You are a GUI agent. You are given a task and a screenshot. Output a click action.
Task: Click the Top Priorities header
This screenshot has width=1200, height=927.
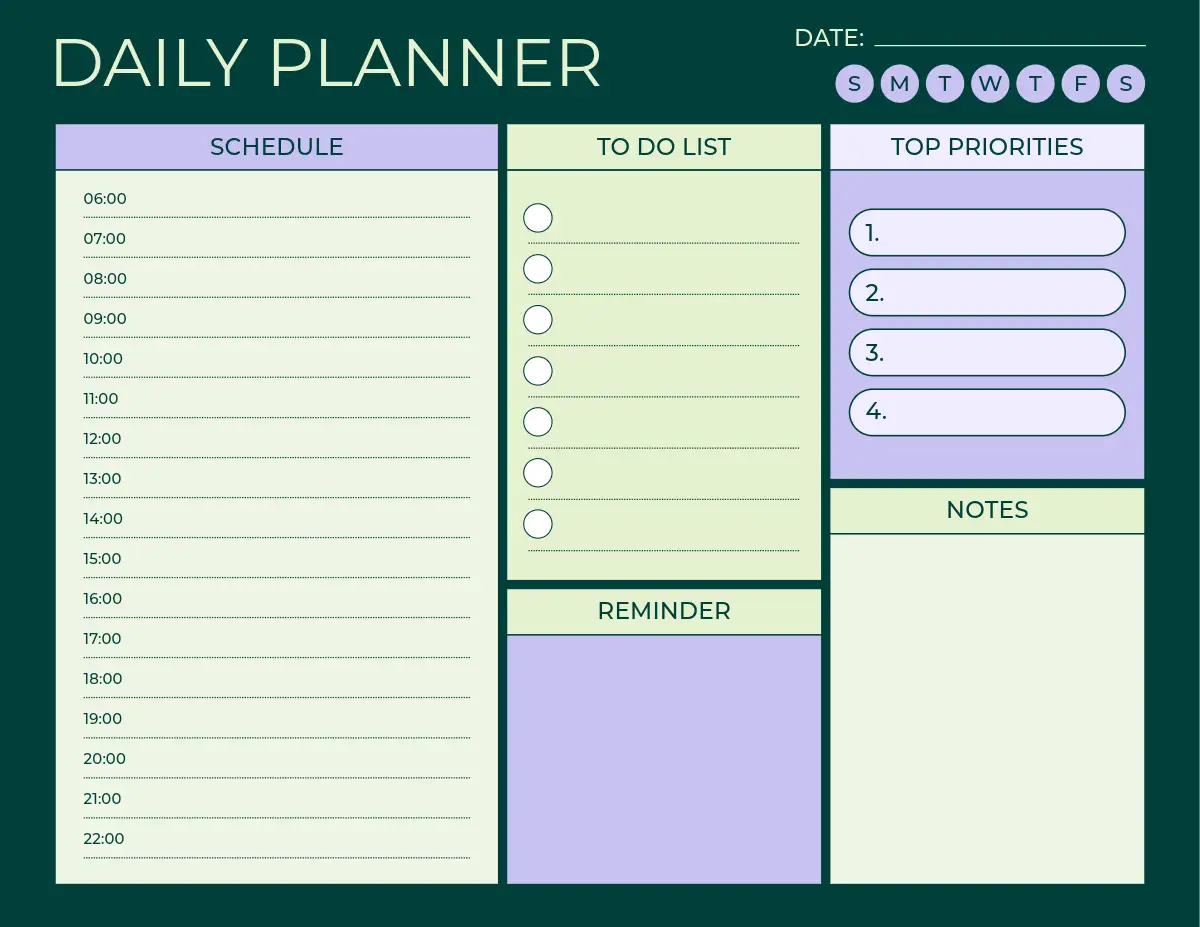pos(987,147)
